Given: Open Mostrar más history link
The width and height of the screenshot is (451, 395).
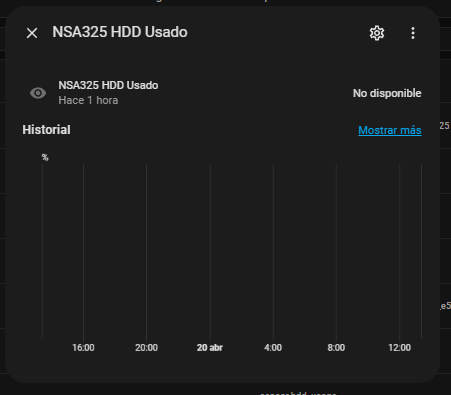Looking at the screenshot, I should pyautogui.click(x=390, y=130).
